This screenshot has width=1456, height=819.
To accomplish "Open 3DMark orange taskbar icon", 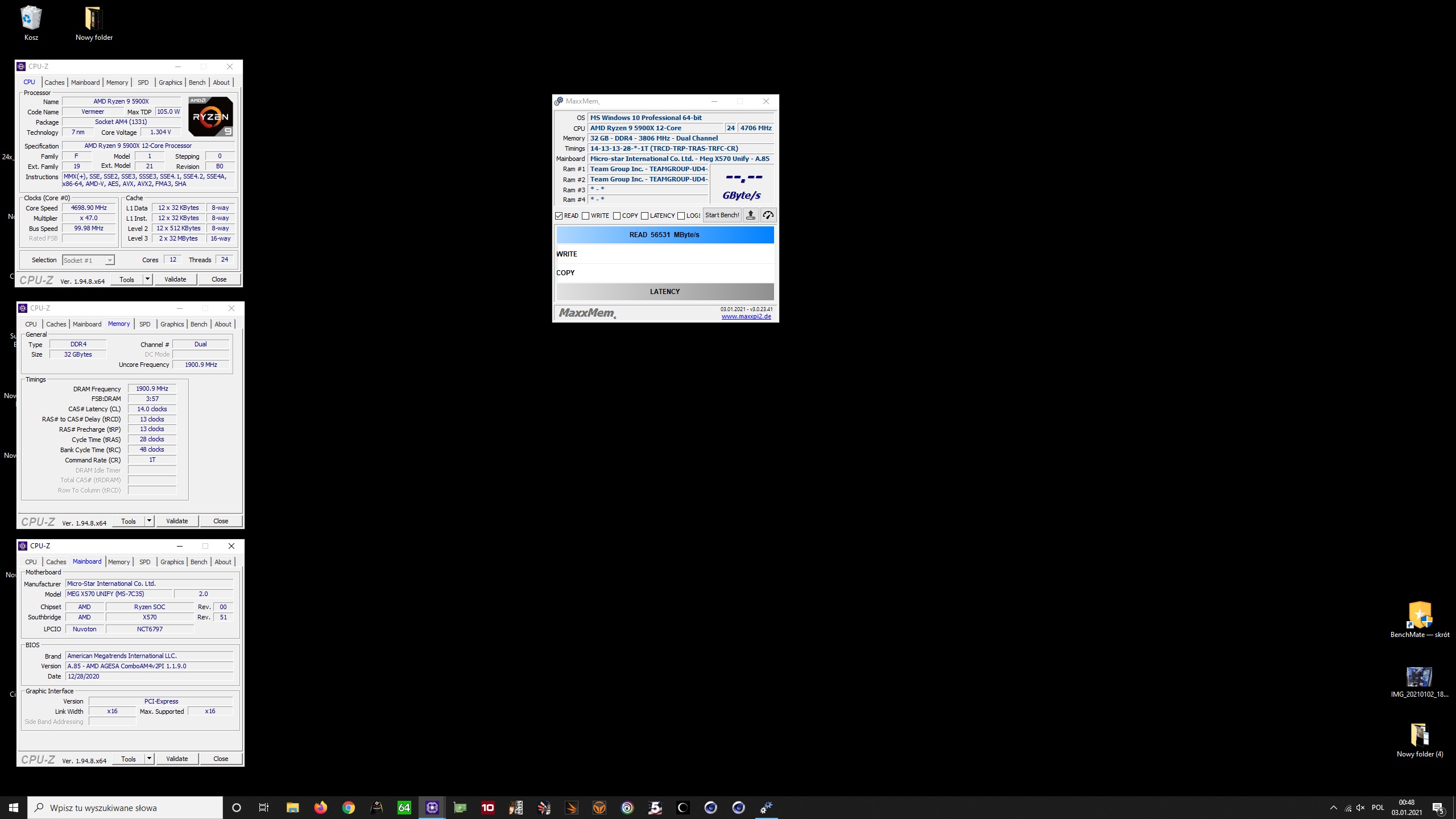I will click(x=571, y=808).
